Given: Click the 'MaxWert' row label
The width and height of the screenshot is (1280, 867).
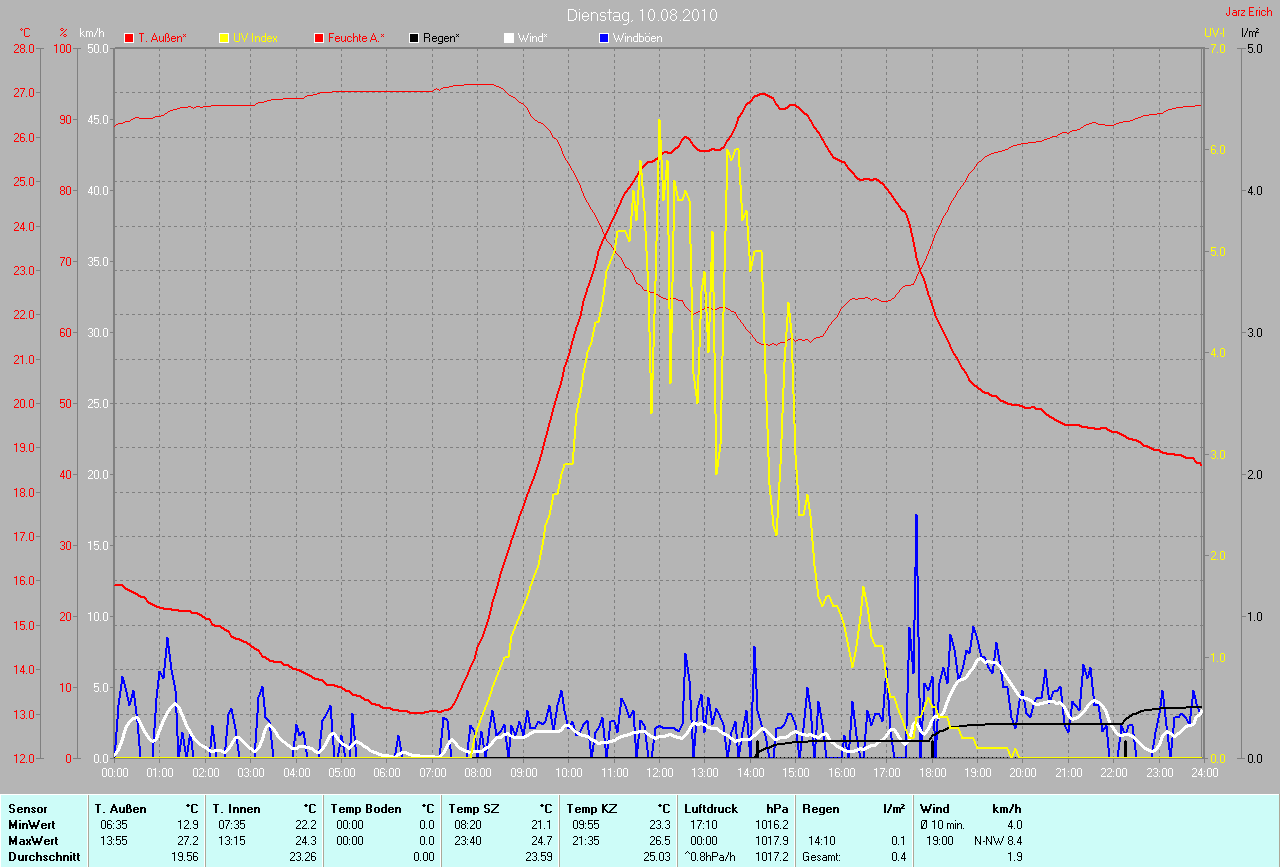Looking at the screenshot, I should [33, 841].
